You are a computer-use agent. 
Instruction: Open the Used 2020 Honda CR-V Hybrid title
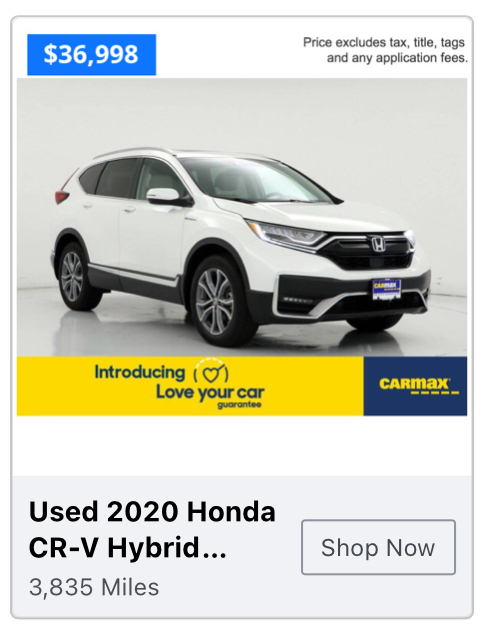[152, 529]
